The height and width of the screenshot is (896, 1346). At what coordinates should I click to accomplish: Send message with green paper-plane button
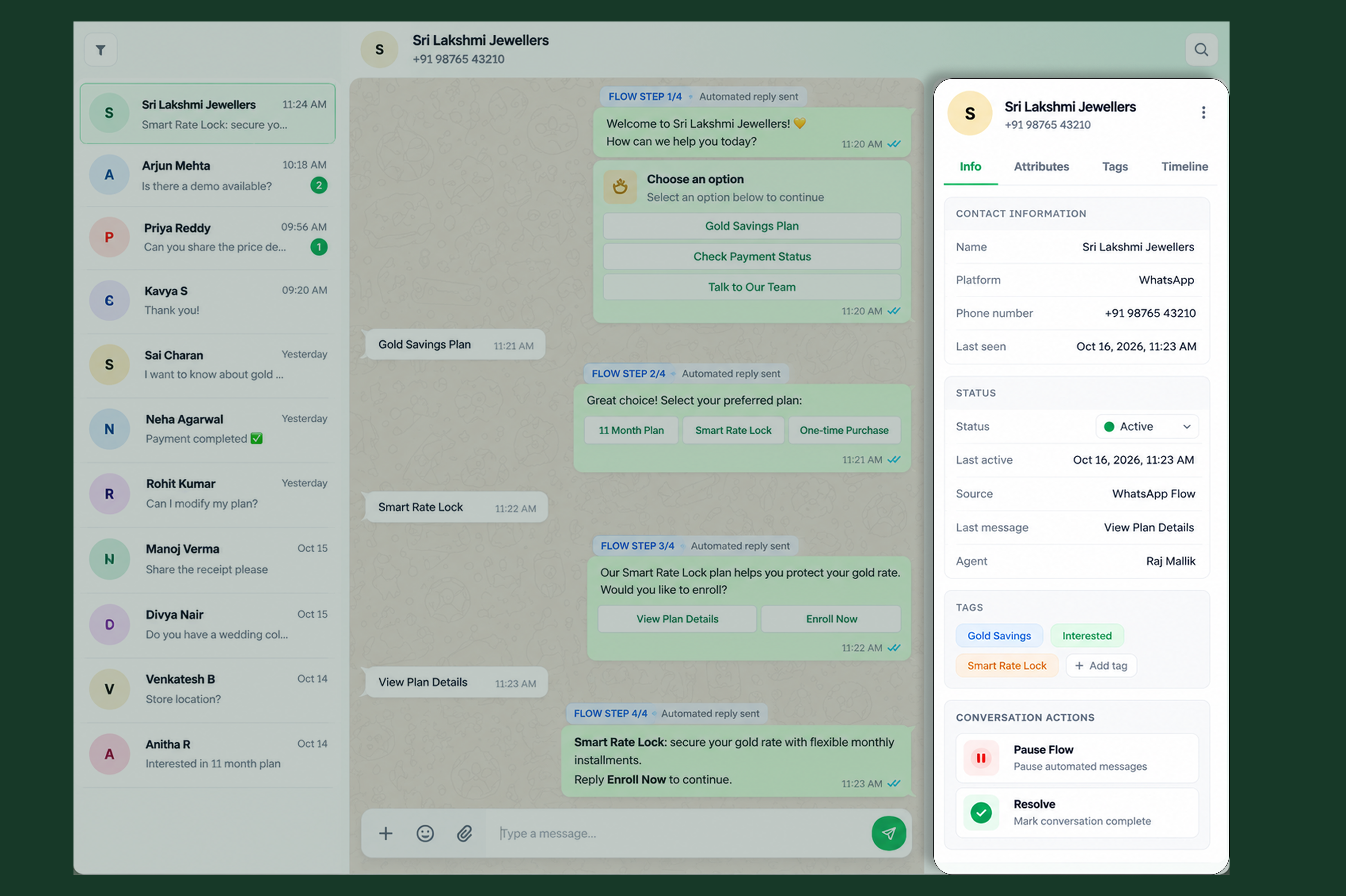click(x=888, y=833)
